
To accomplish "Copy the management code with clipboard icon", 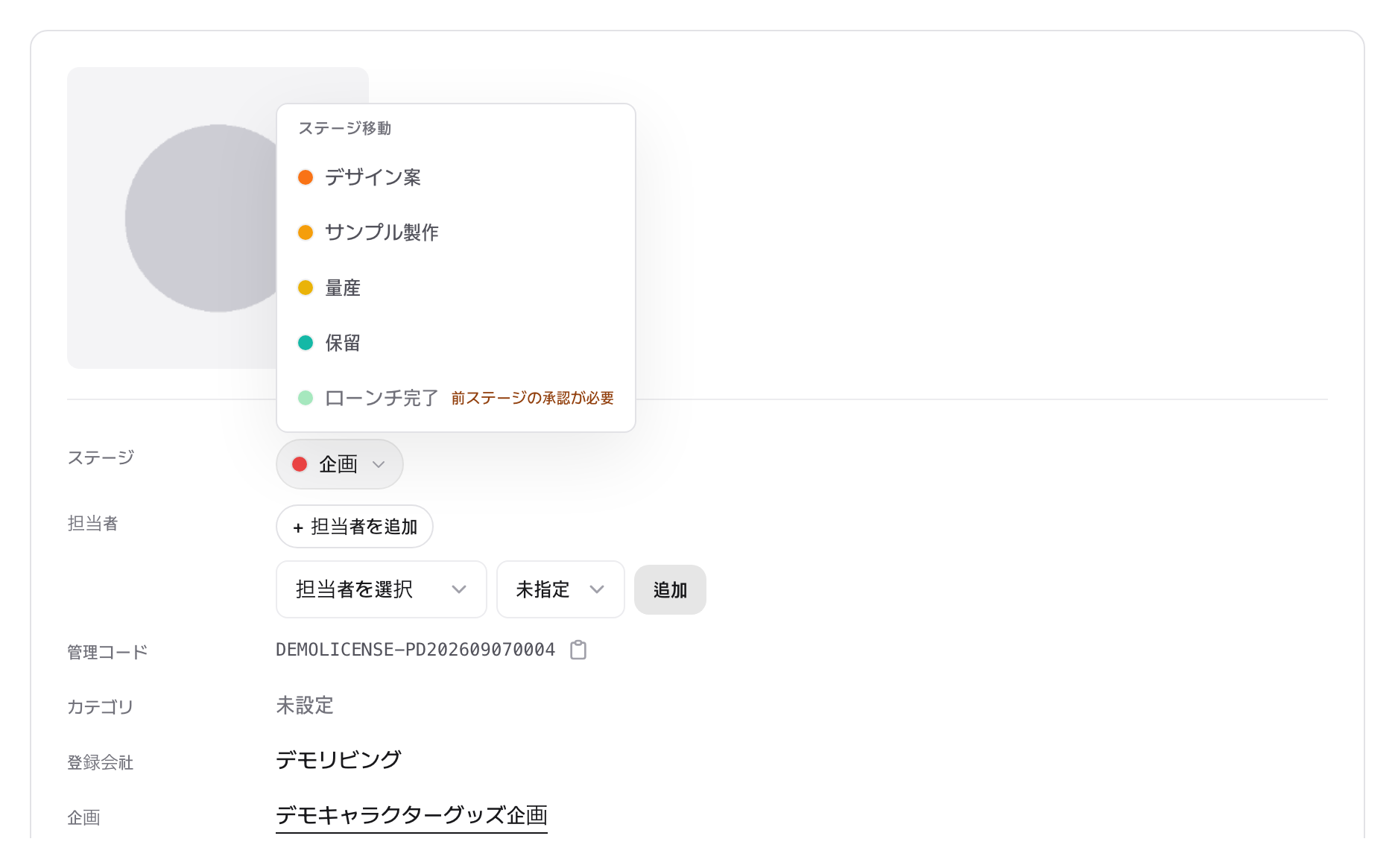I will pos(578,650).
